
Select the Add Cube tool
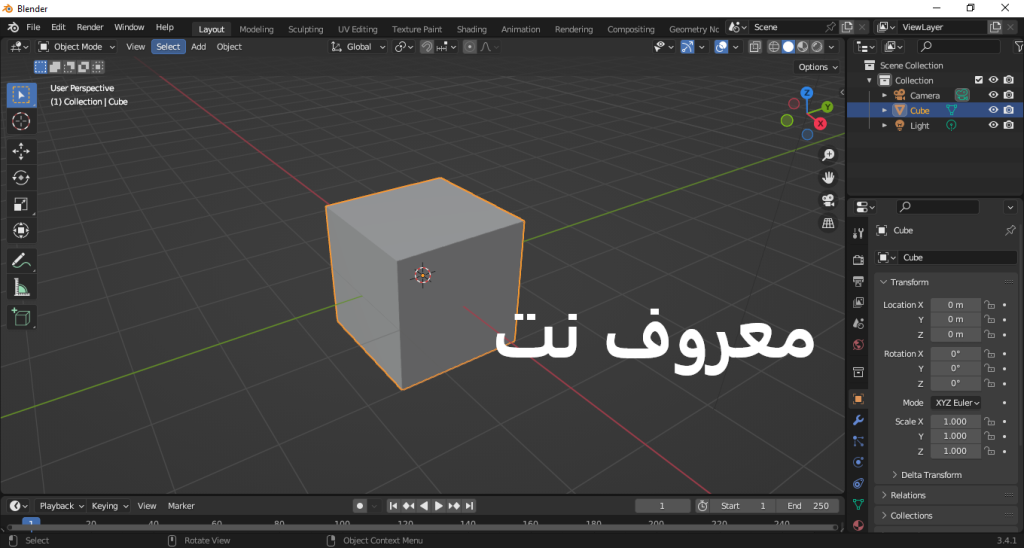click(21, 317)
